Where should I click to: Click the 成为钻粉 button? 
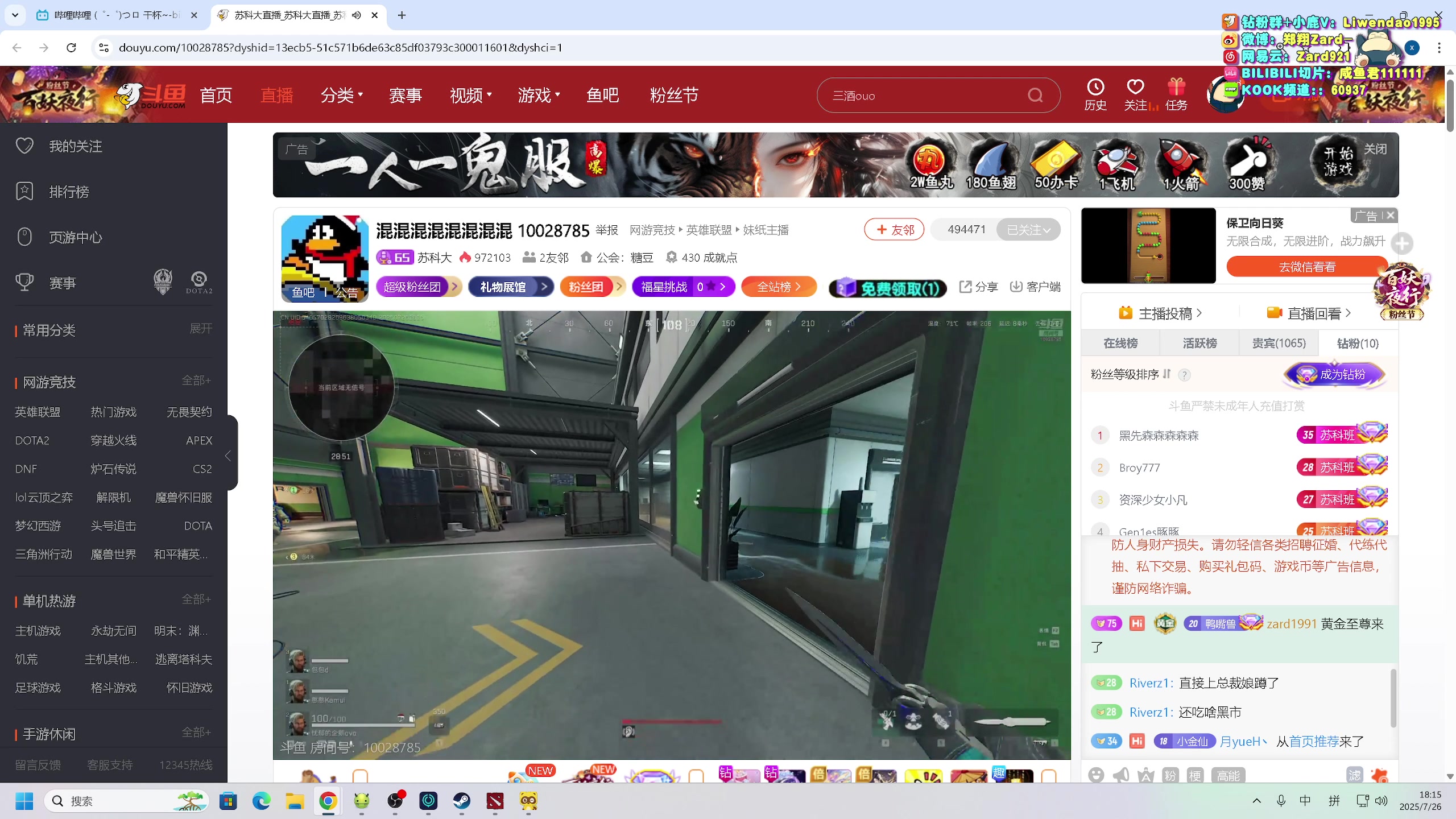(x=1334, y=374)
